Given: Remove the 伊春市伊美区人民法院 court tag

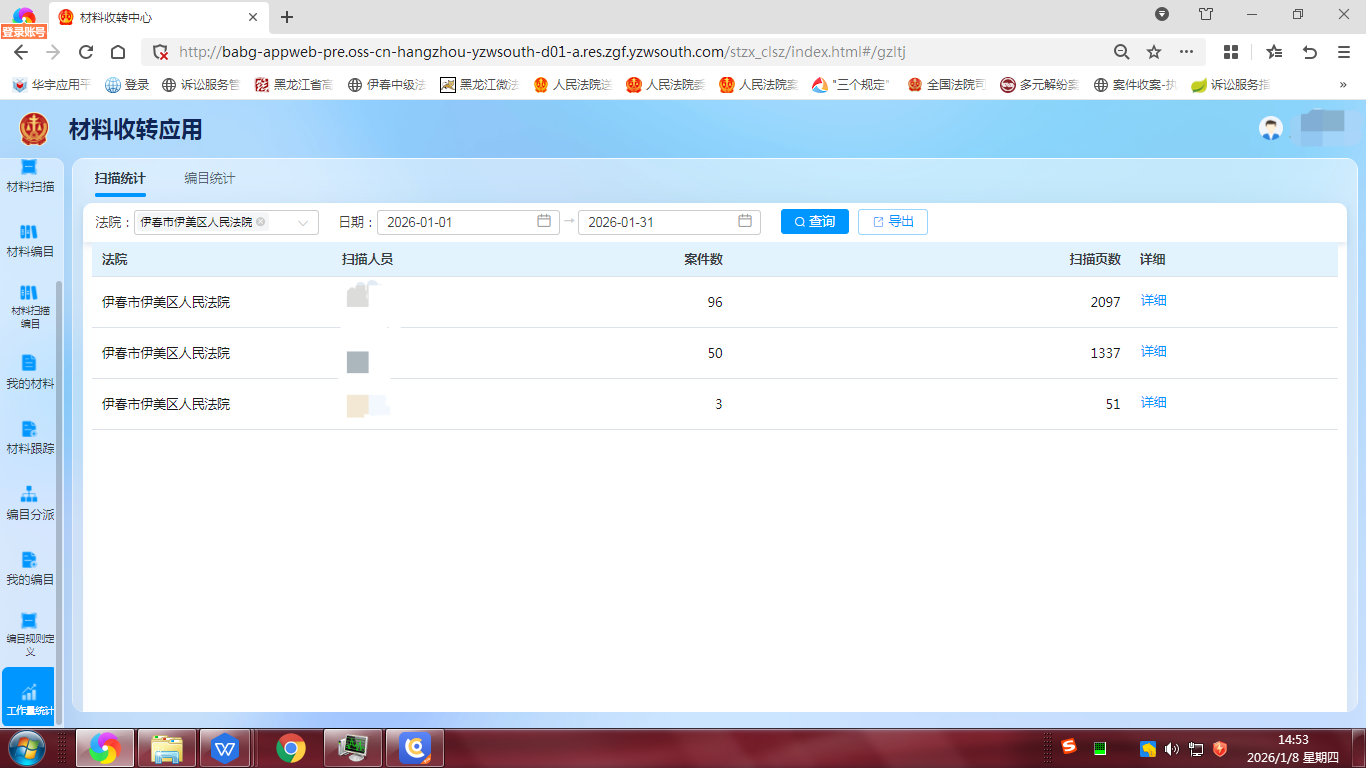Looking at the screenshot, I should (261, 222).
